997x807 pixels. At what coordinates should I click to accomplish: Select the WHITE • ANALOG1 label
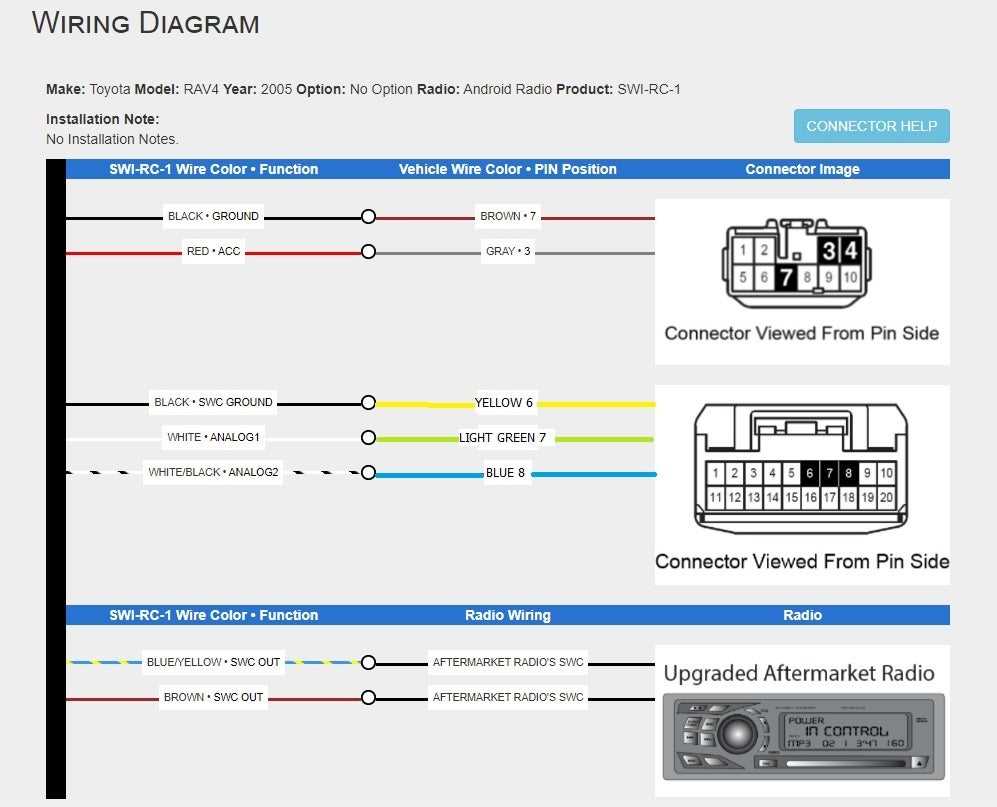coord(213,437)
